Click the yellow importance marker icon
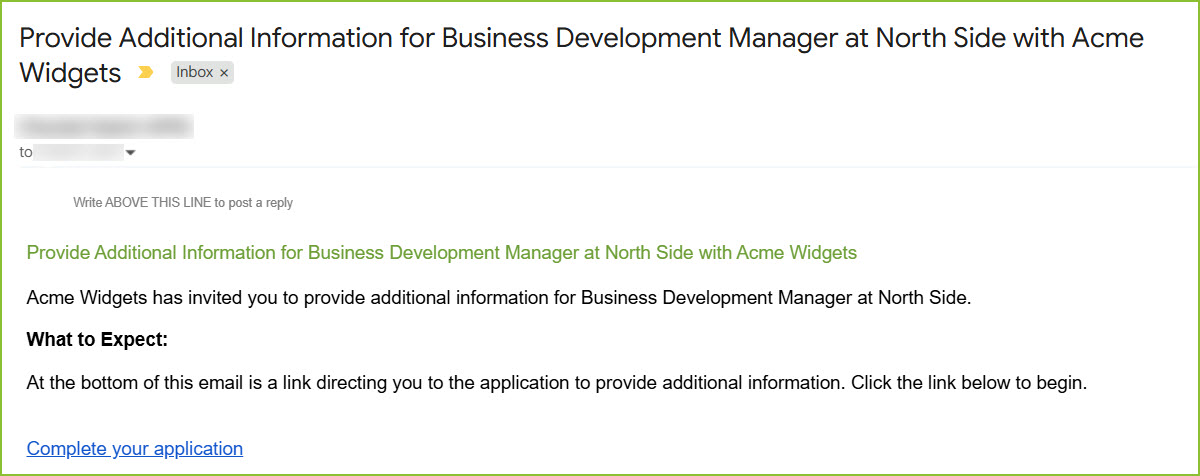 click(146, 73)
